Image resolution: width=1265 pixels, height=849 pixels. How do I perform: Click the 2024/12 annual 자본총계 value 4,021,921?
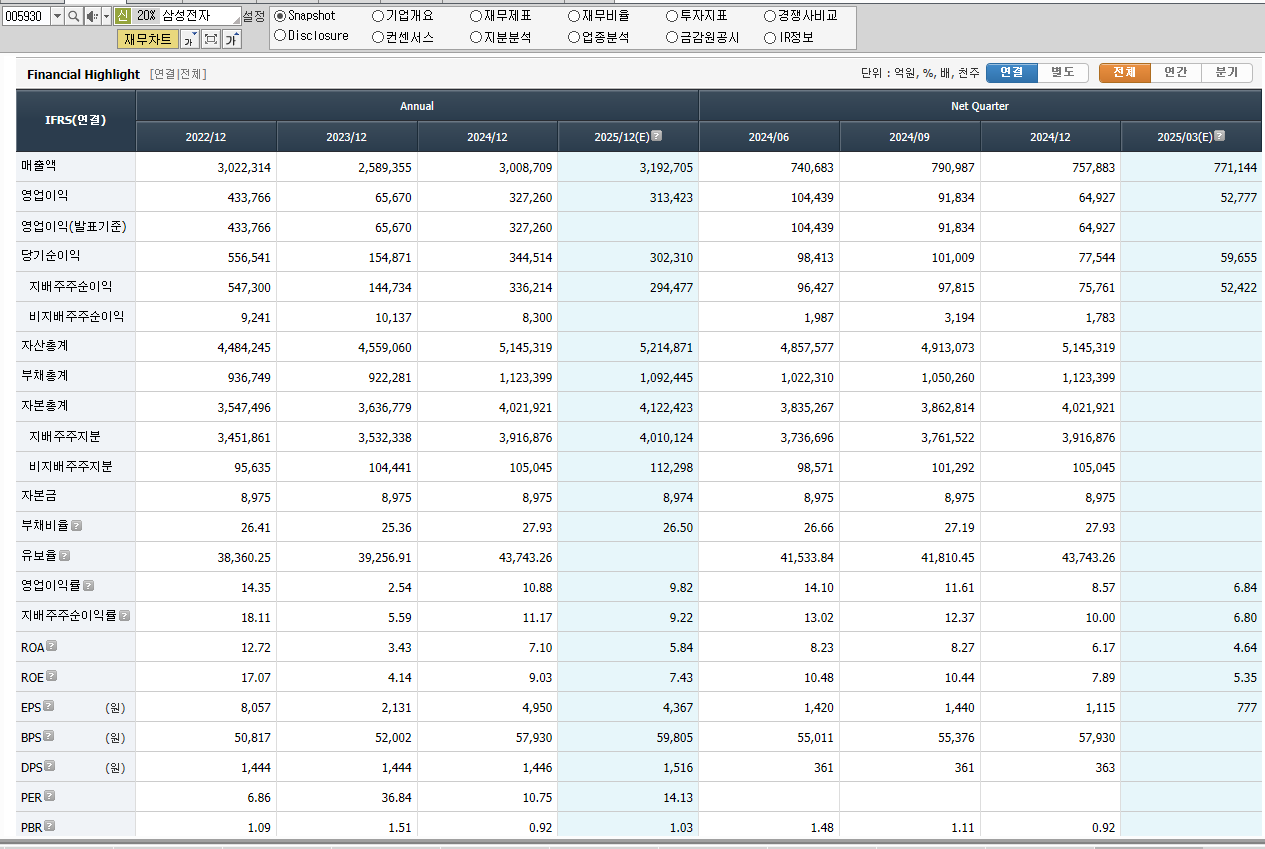point(526,407)
